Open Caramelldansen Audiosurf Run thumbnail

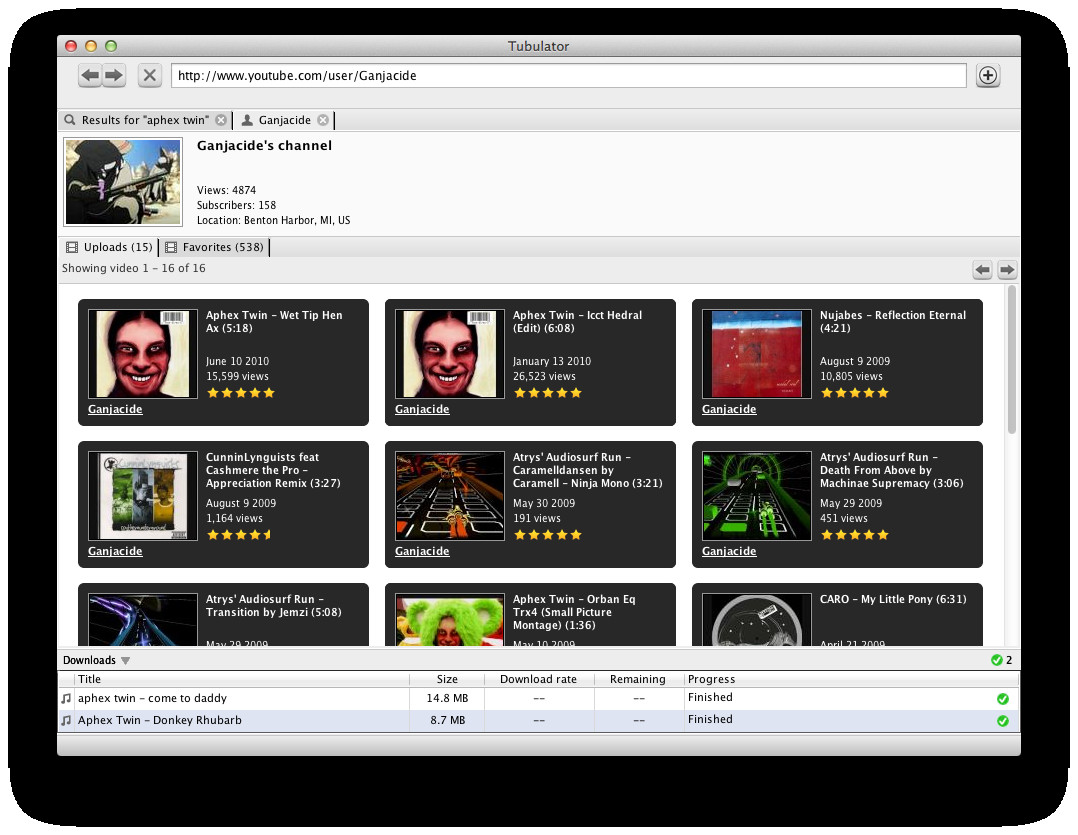tap(450, 496)
